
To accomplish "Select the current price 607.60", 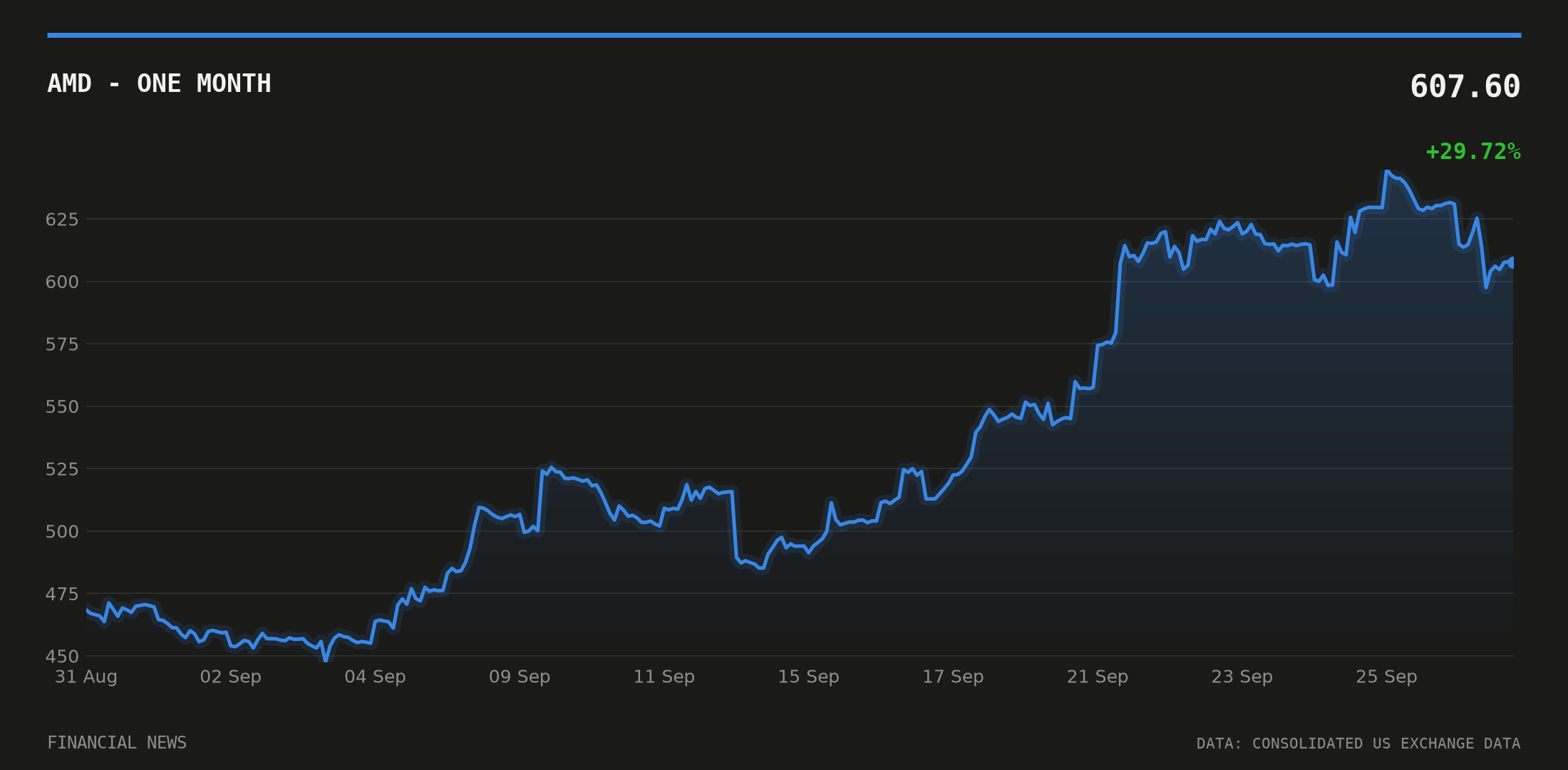I will [1465, 86].
